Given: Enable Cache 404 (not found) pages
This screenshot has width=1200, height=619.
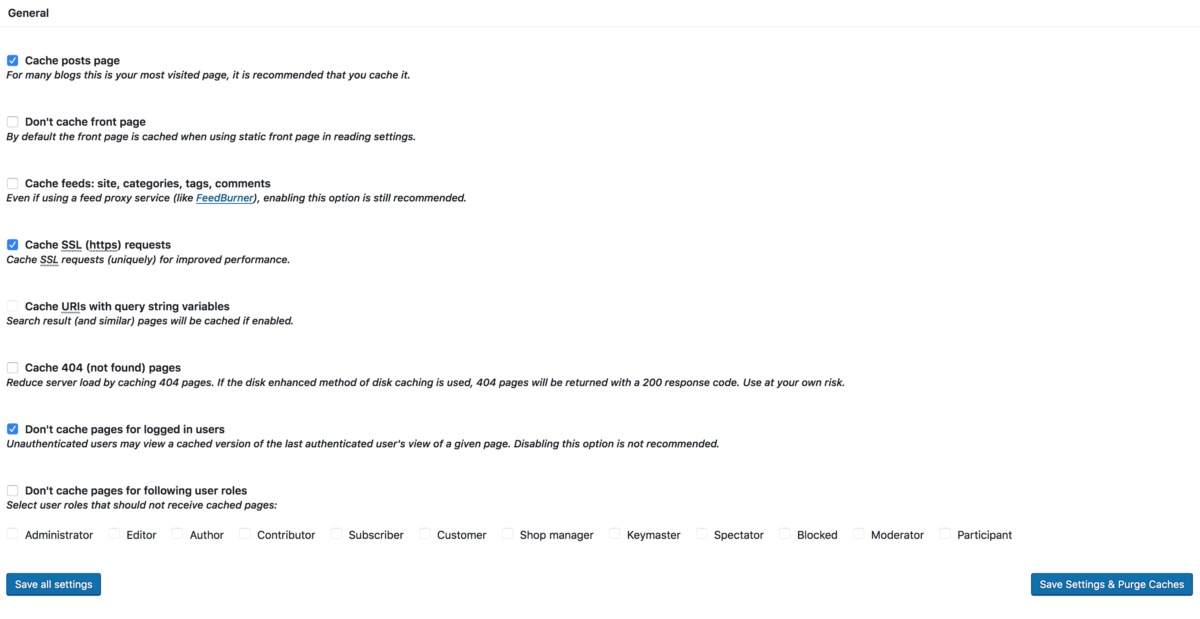Looking at the screenshot, I should pyautogui.click(x=12, y=367).
